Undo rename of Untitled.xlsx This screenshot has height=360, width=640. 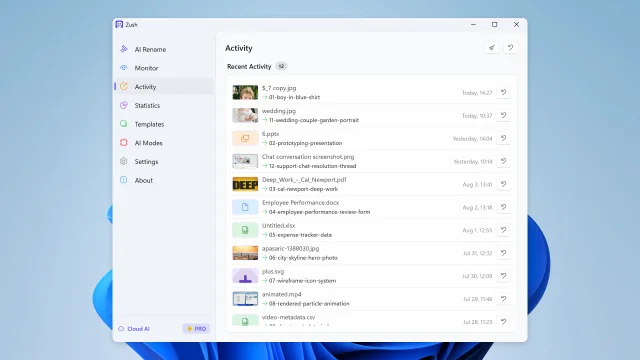point(504,230)
